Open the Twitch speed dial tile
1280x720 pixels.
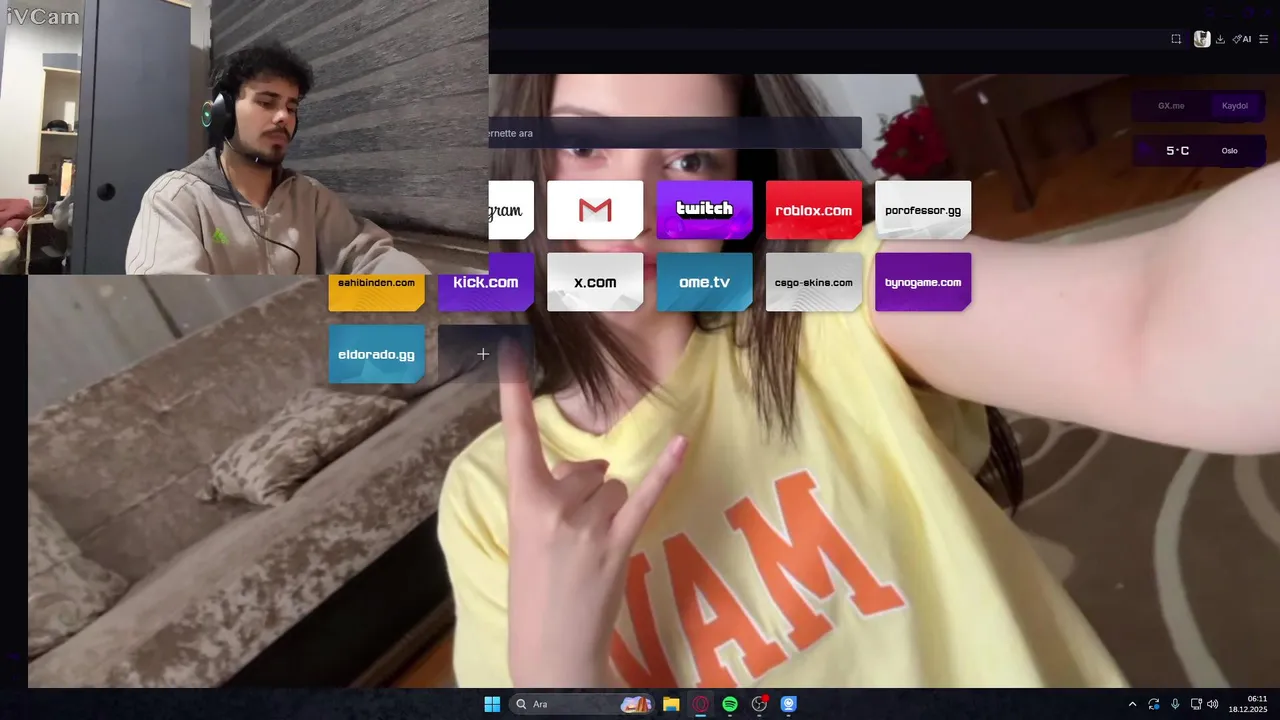(x=704, y=210)
